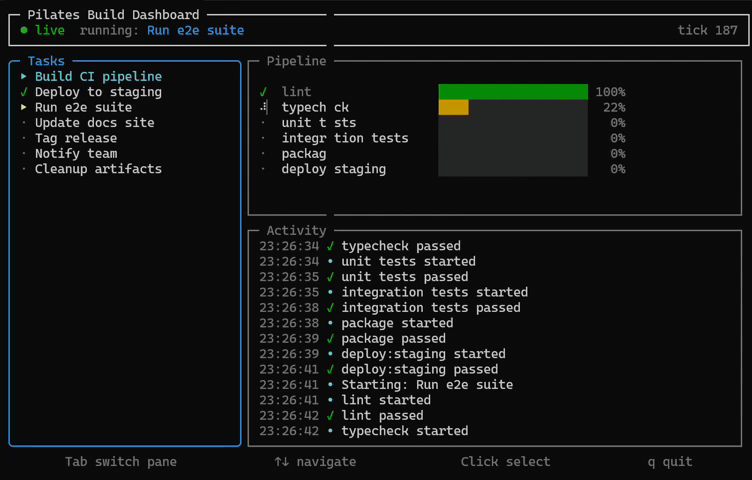
Task: Click the spinner icon next to typecheck stage
Action: click(x=263, y=107)
